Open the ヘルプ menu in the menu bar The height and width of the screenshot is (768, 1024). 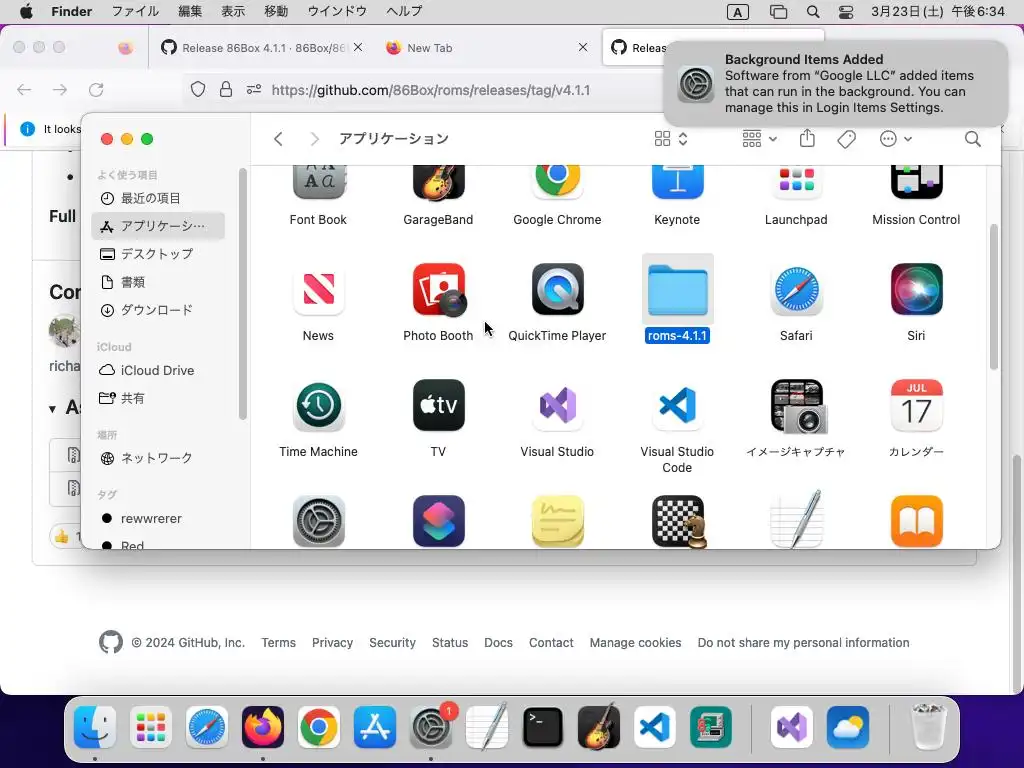pyautogui.click(x=404, y=11)
